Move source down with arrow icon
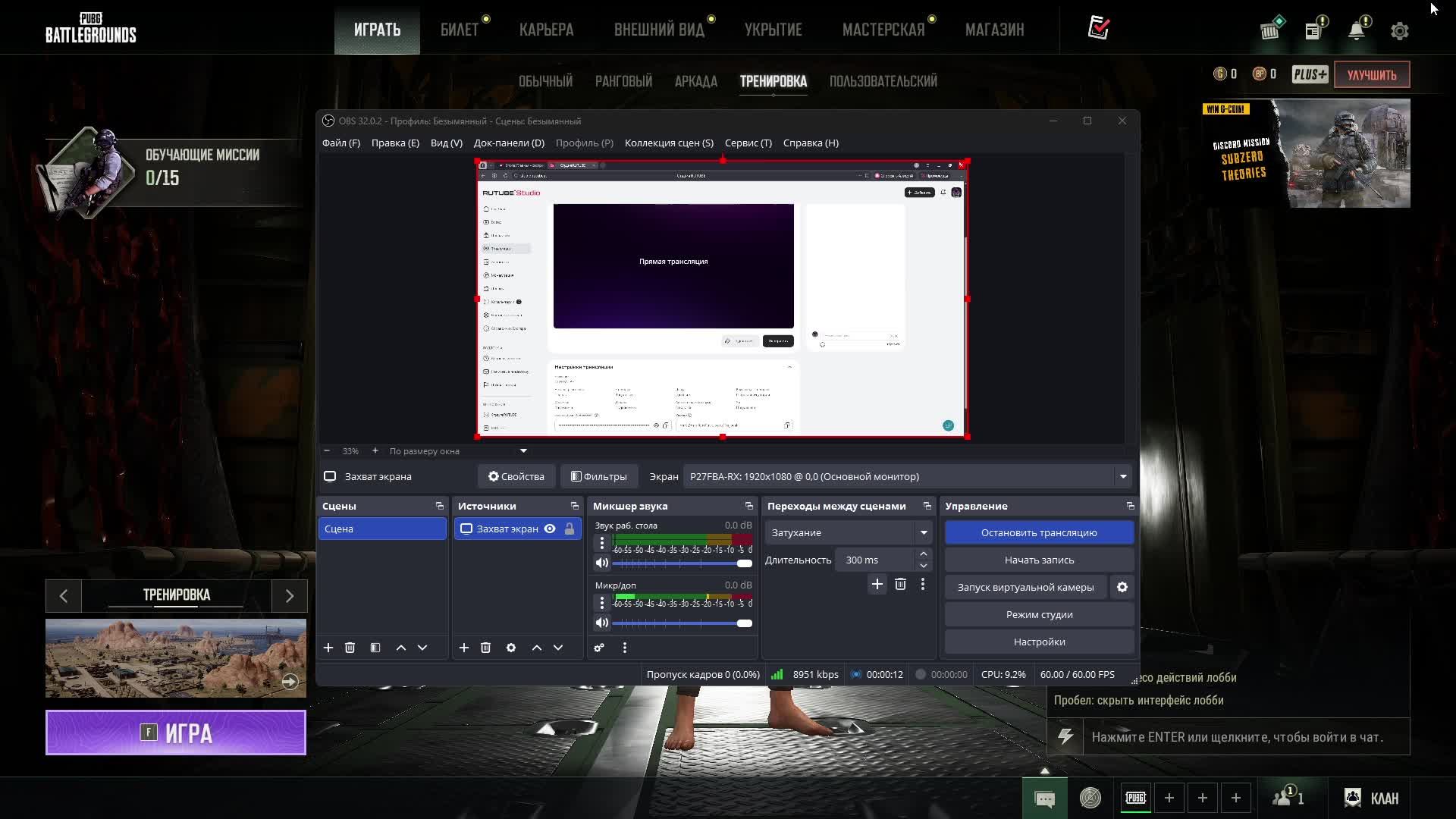 pyautogui.click(x=558, y=648)
